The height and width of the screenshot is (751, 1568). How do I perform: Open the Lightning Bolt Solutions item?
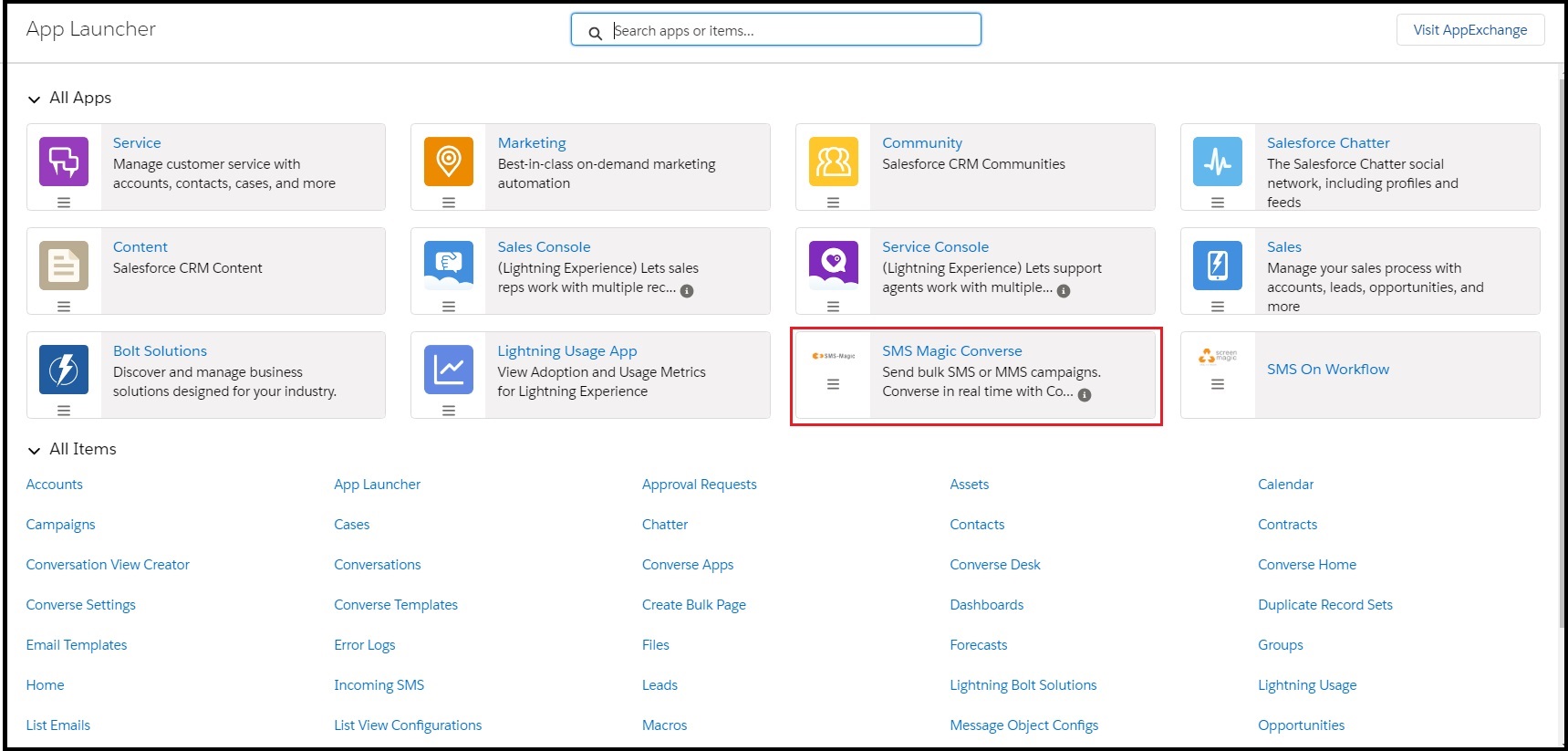1023,685
